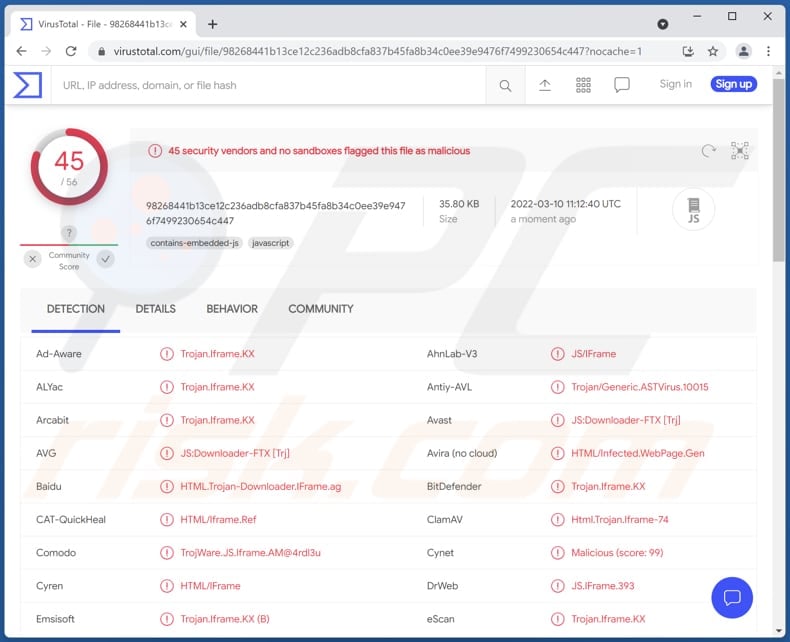Switch to the DETAILS tab
Viewport: 790px width, 642px height.
pyautogui.click(x=156, y=309)
